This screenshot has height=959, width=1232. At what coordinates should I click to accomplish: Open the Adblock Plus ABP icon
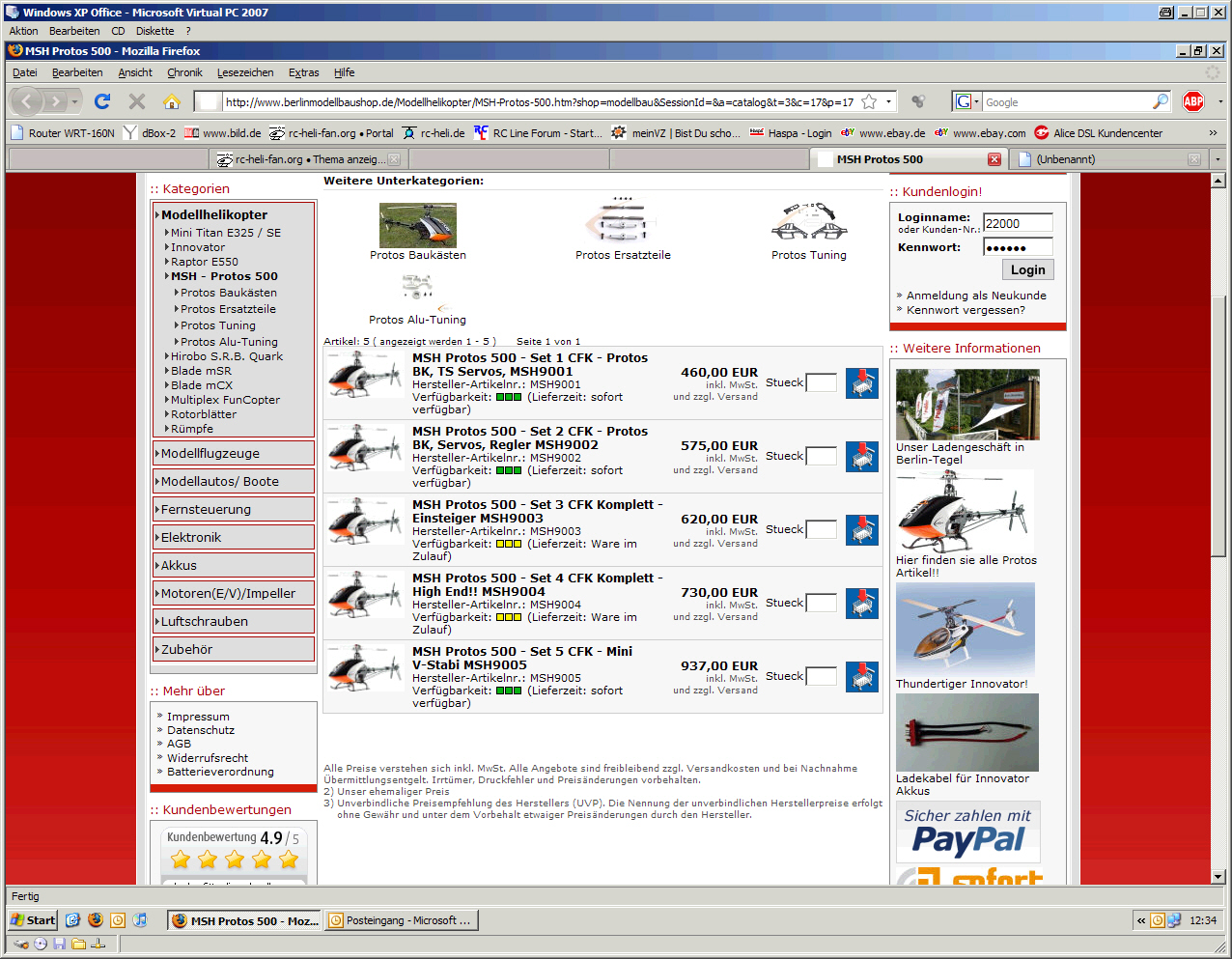(x=1193, y=101)
